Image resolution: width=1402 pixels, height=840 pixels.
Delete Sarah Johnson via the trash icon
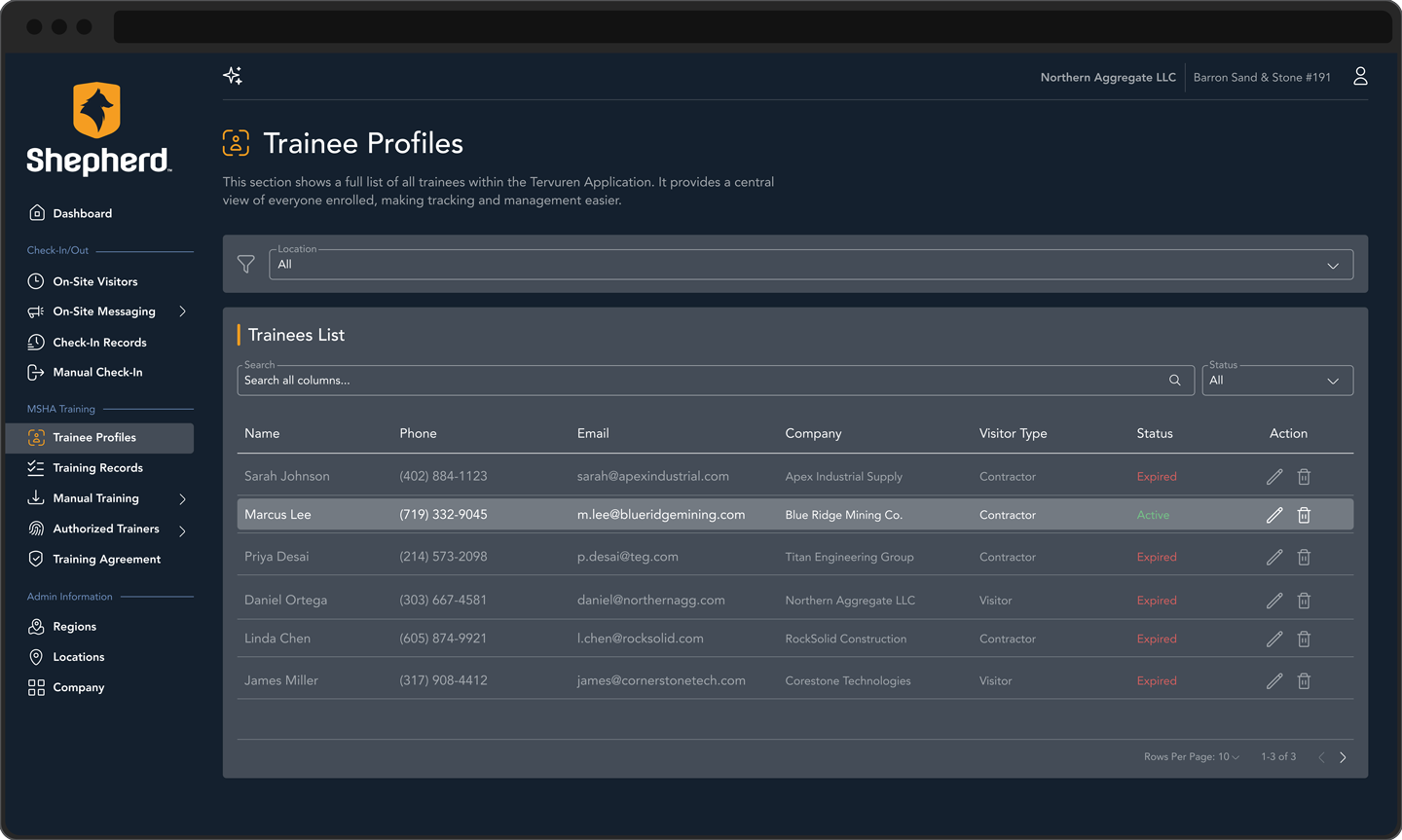1304,476
